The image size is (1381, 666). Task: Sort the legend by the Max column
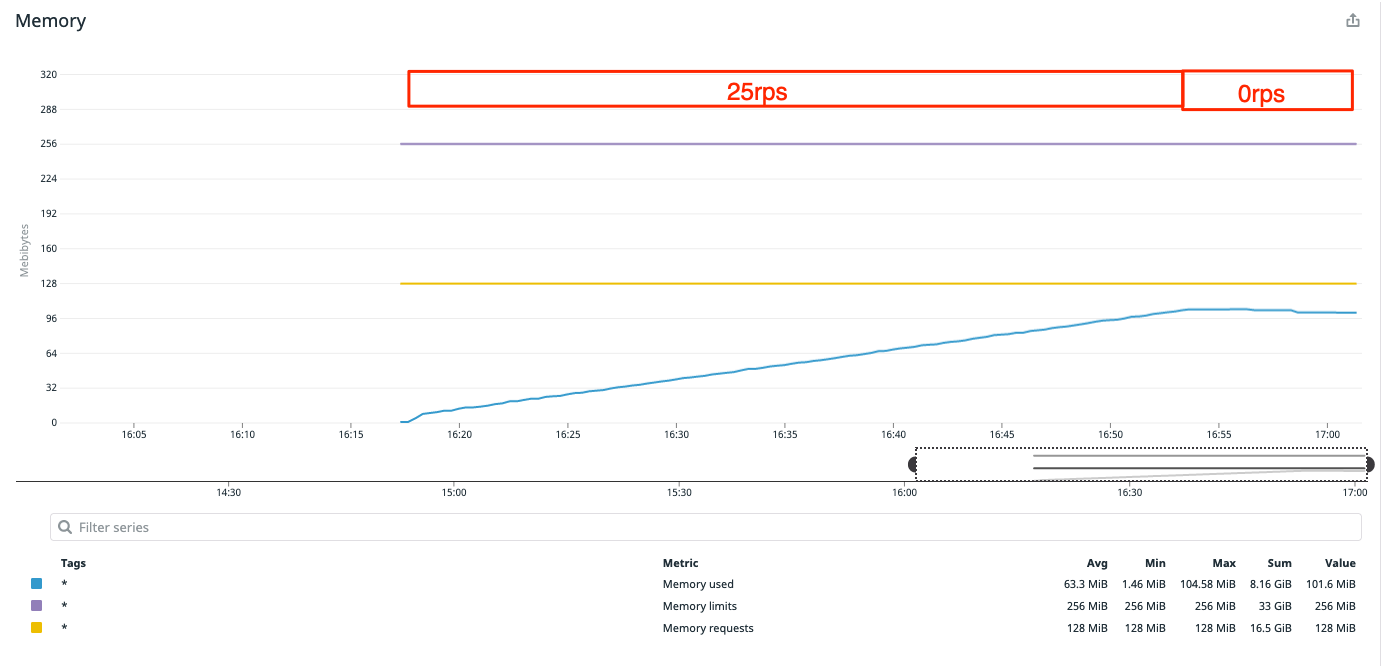point(1223,563)
